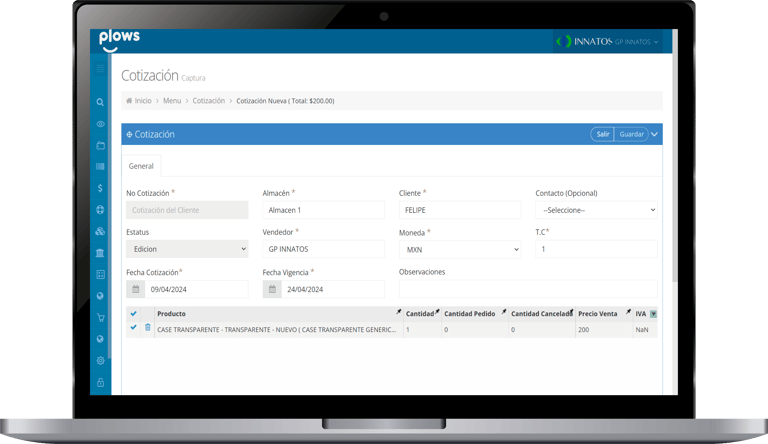Open the globe icon just above the cart
The height and width of the screenshot is (444, 768).
(x=100, y=296)
